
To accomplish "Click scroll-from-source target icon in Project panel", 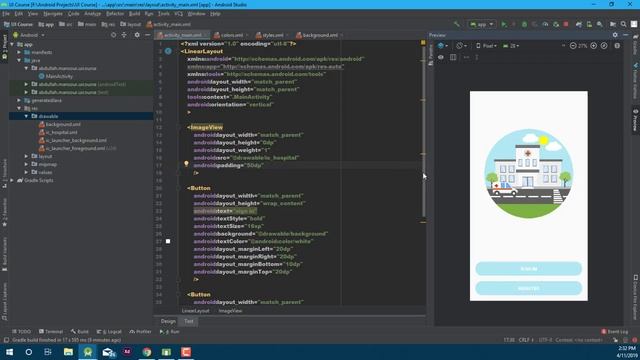I will (113, 35).
